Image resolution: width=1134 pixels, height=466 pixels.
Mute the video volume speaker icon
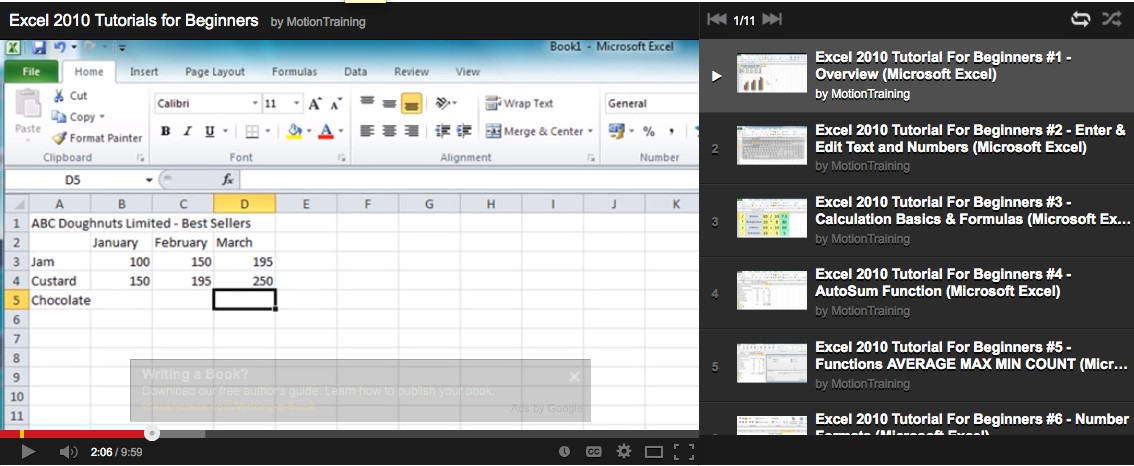68,452
